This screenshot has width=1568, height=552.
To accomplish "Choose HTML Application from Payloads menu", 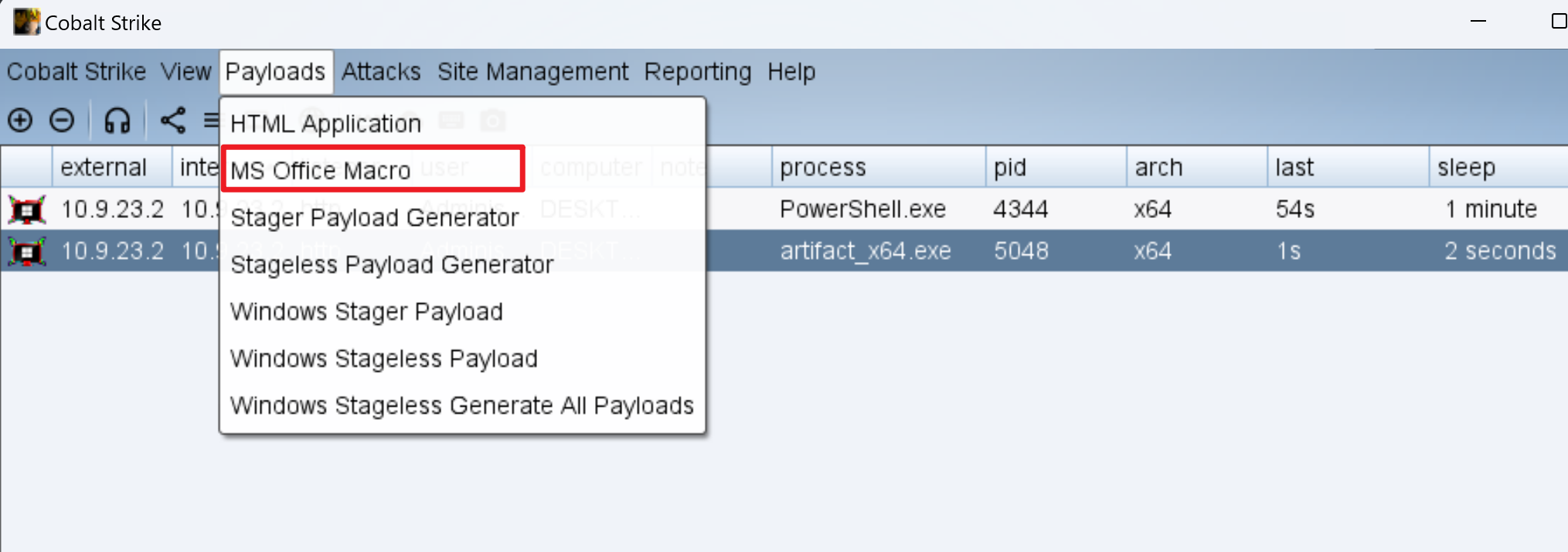I will (462, 124).
